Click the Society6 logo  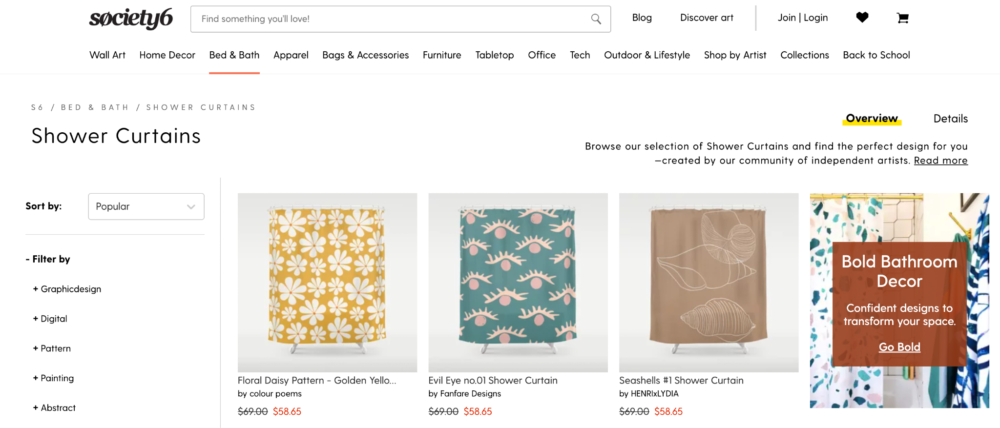131,18
